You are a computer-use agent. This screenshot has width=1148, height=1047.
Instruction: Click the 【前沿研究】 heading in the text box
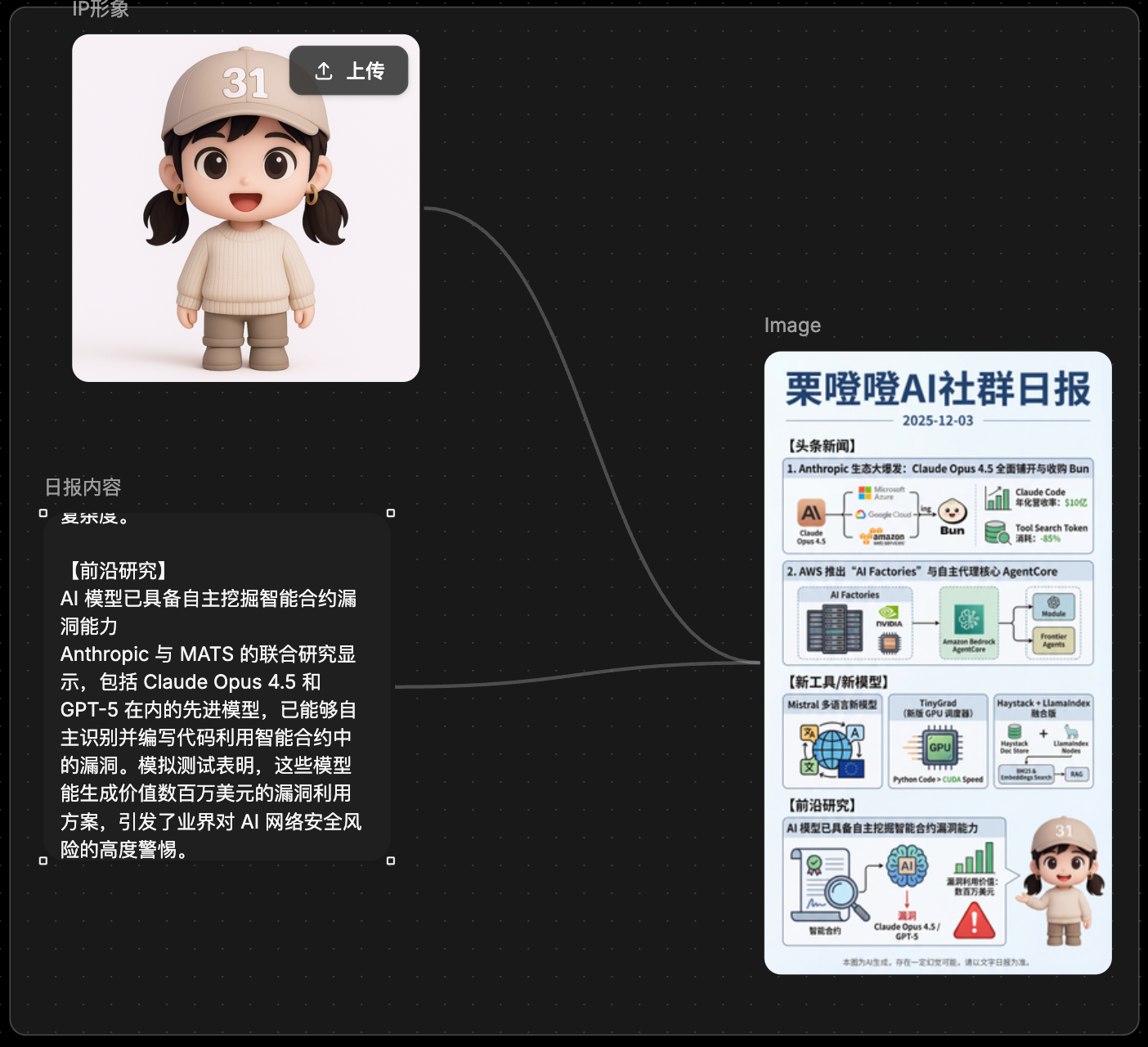coord(117,570)
